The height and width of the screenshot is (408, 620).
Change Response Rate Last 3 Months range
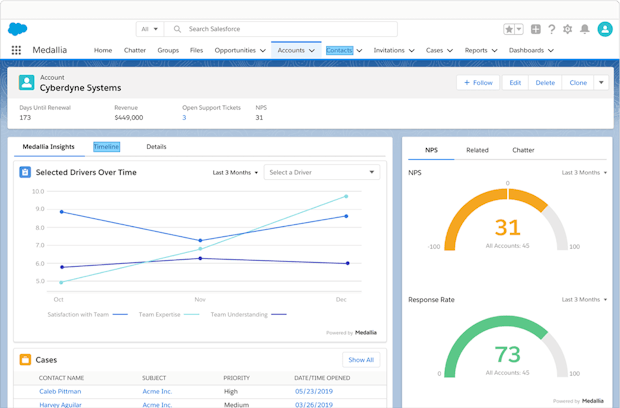584,300
